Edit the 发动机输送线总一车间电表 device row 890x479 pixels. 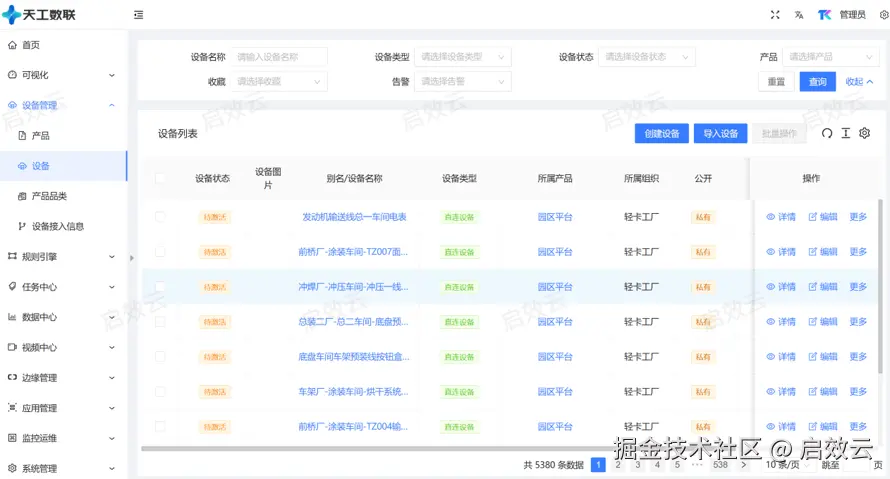click(823, 217)
